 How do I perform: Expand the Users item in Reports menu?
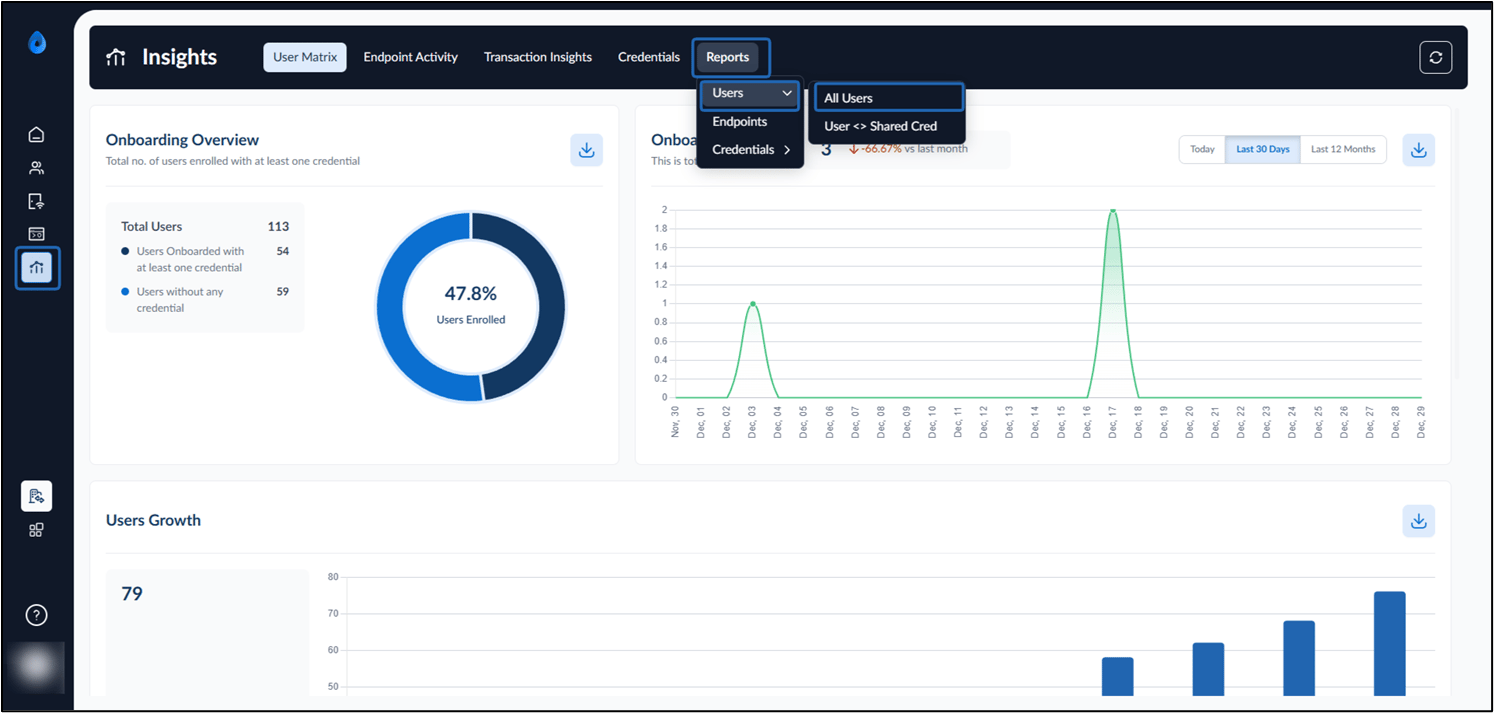751,93
